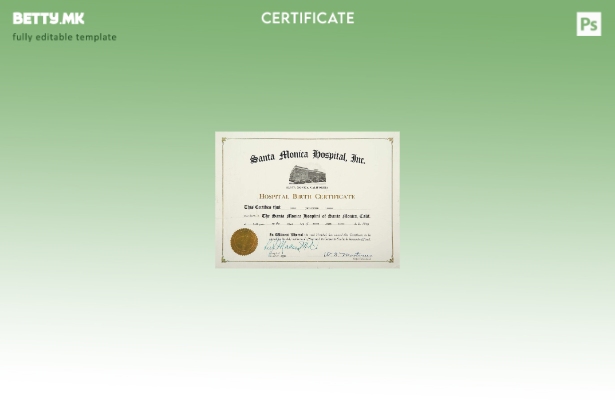Image resolution: width=615 pixels, height=400 pixels.
Task: Click the bottom-left corner ornament of certificate
Action: pyautogui.click(x=221, y=262)
